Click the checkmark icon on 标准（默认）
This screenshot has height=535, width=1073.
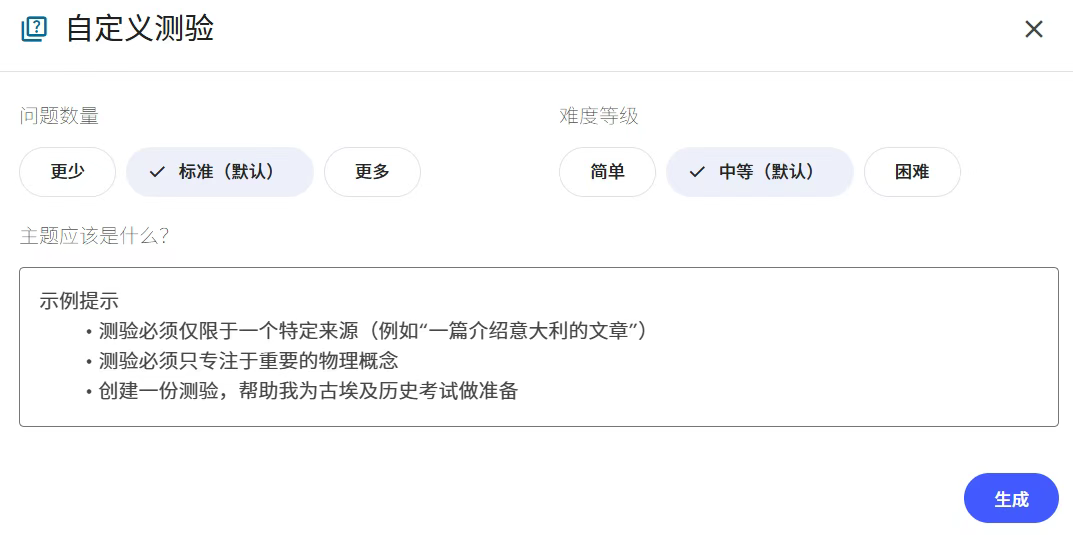click(x=157, y=172)
